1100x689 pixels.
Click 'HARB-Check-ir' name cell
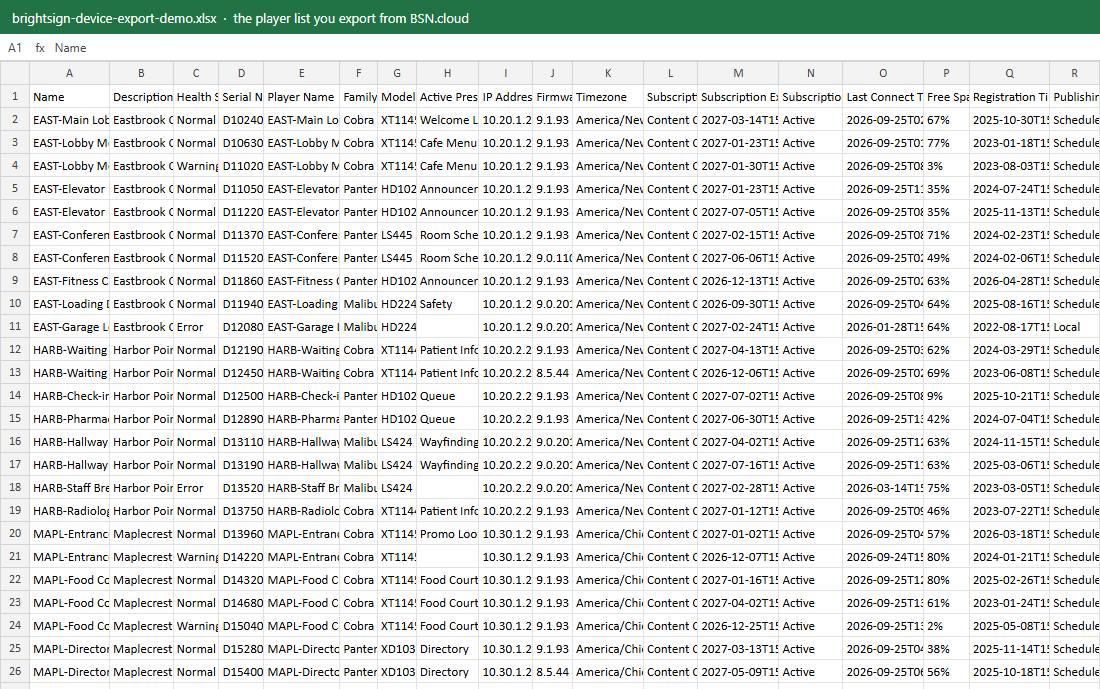pyautogui.click(x=69, y=396)
